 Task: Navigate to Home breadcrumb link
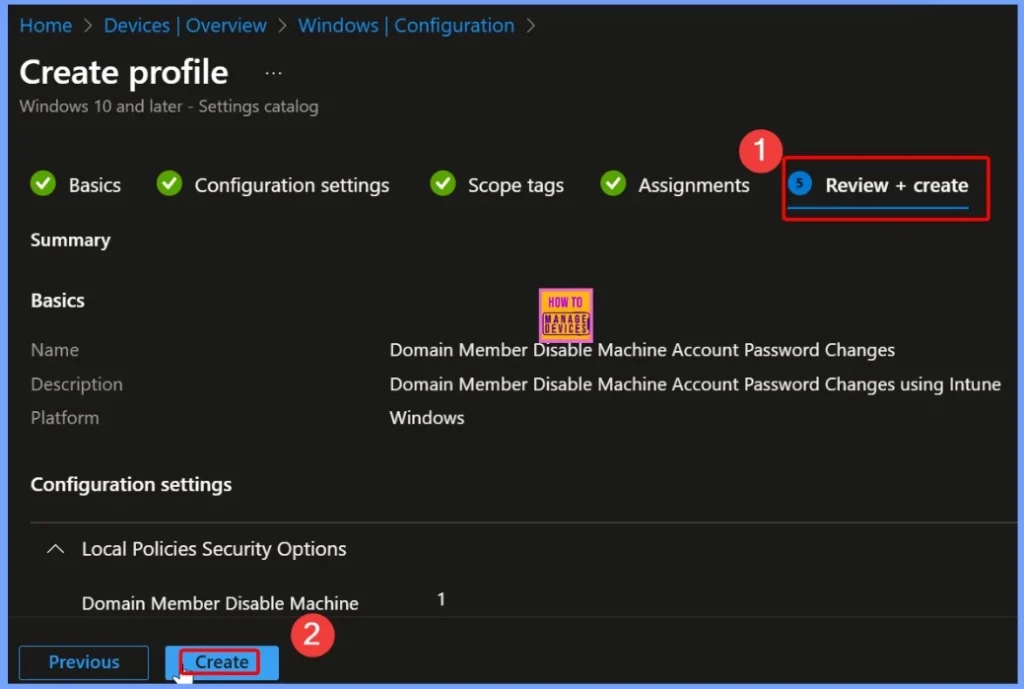coord(46,26)
